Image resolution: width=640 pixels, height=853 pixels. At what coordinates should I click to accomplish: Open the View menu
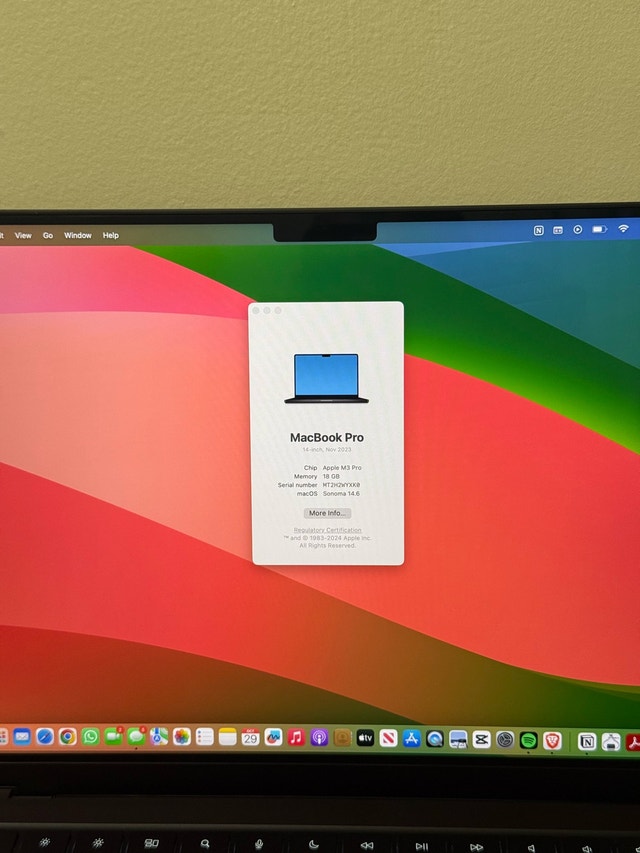point(23,236)
